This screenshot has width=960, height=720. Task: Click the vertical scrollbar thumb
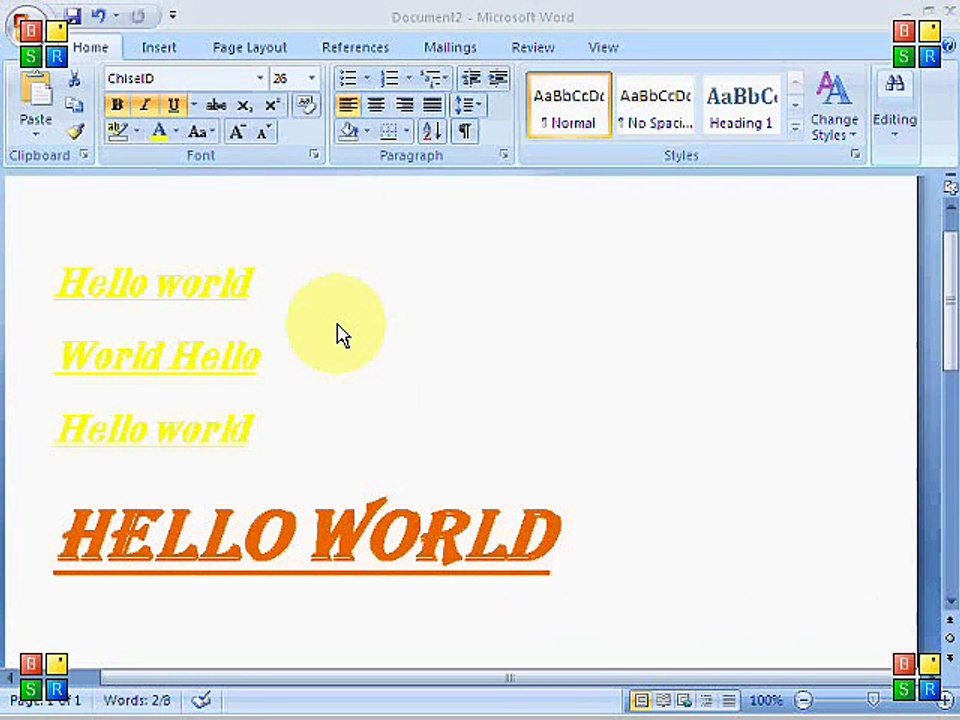pos(950,300)
